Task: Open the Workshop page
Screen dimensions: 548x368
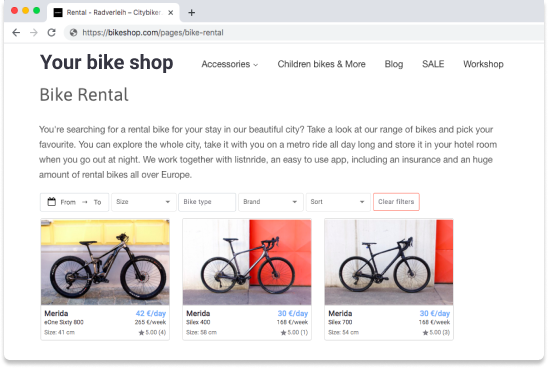Action: (x=483, y=64)
